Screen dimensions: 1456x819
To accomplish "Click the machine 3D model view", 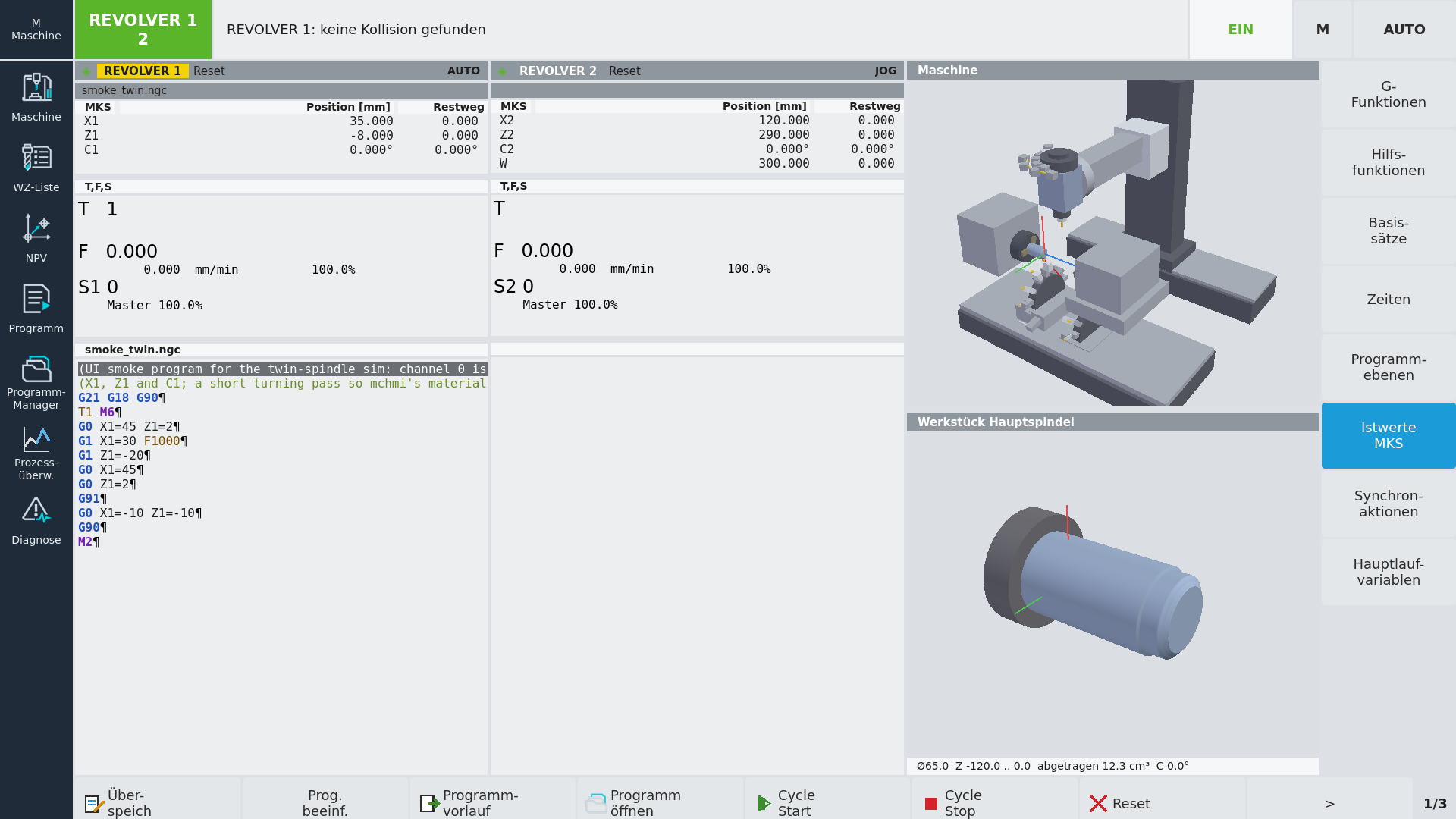I will tap(1112, 243).
